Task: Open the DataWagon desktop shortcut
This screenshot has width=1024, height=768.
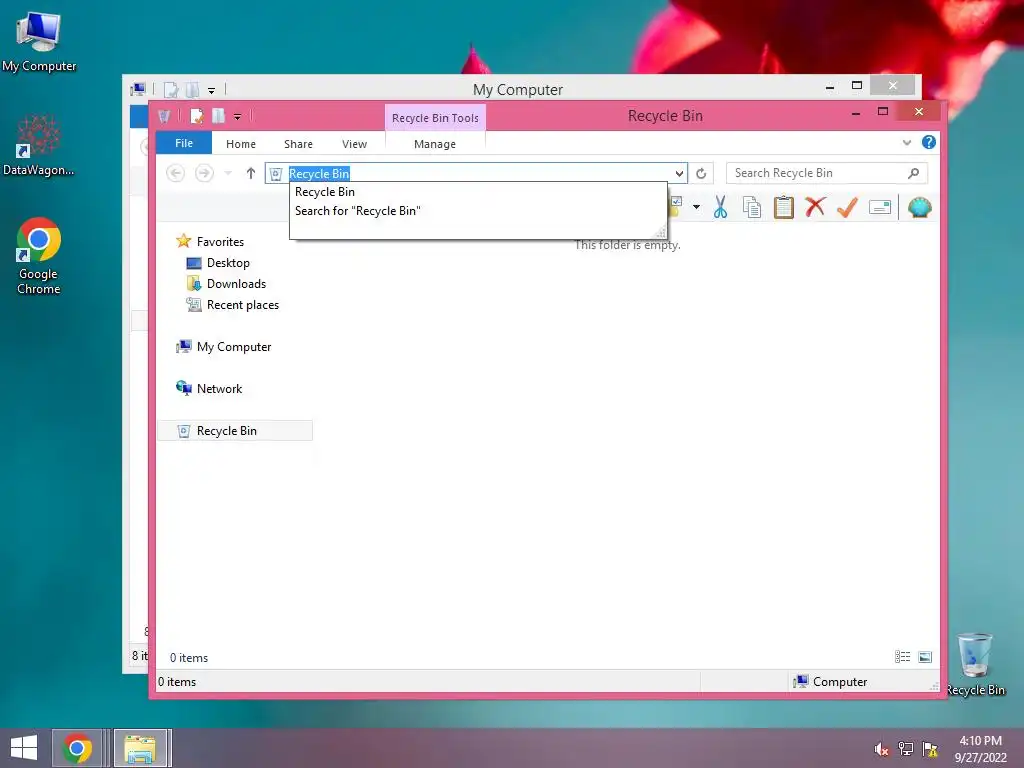Action: 39,146
